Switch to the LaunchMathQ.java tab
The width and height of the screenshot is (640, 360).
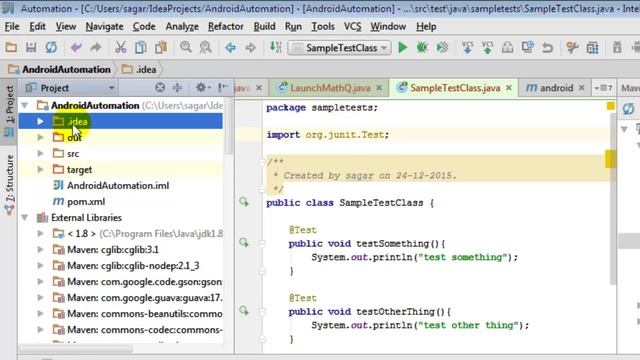click(x=330, y=88)
